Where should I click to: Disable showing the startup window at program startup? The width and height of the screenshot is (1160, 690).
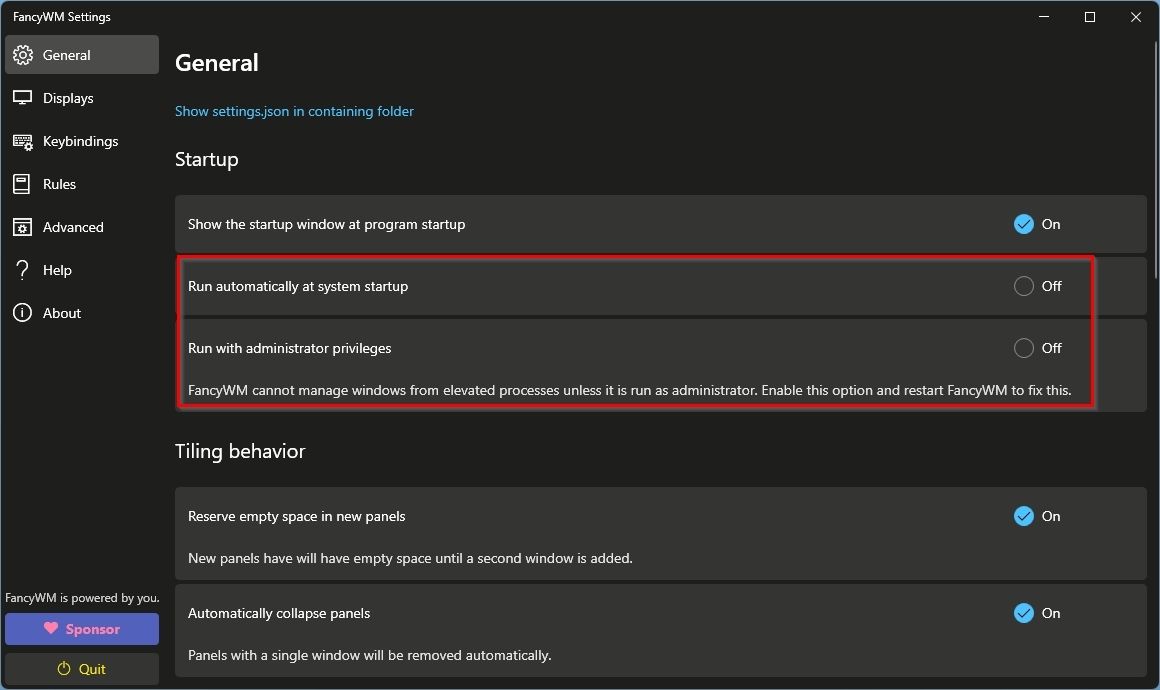pyautogui.click(x=1023, y=224)
